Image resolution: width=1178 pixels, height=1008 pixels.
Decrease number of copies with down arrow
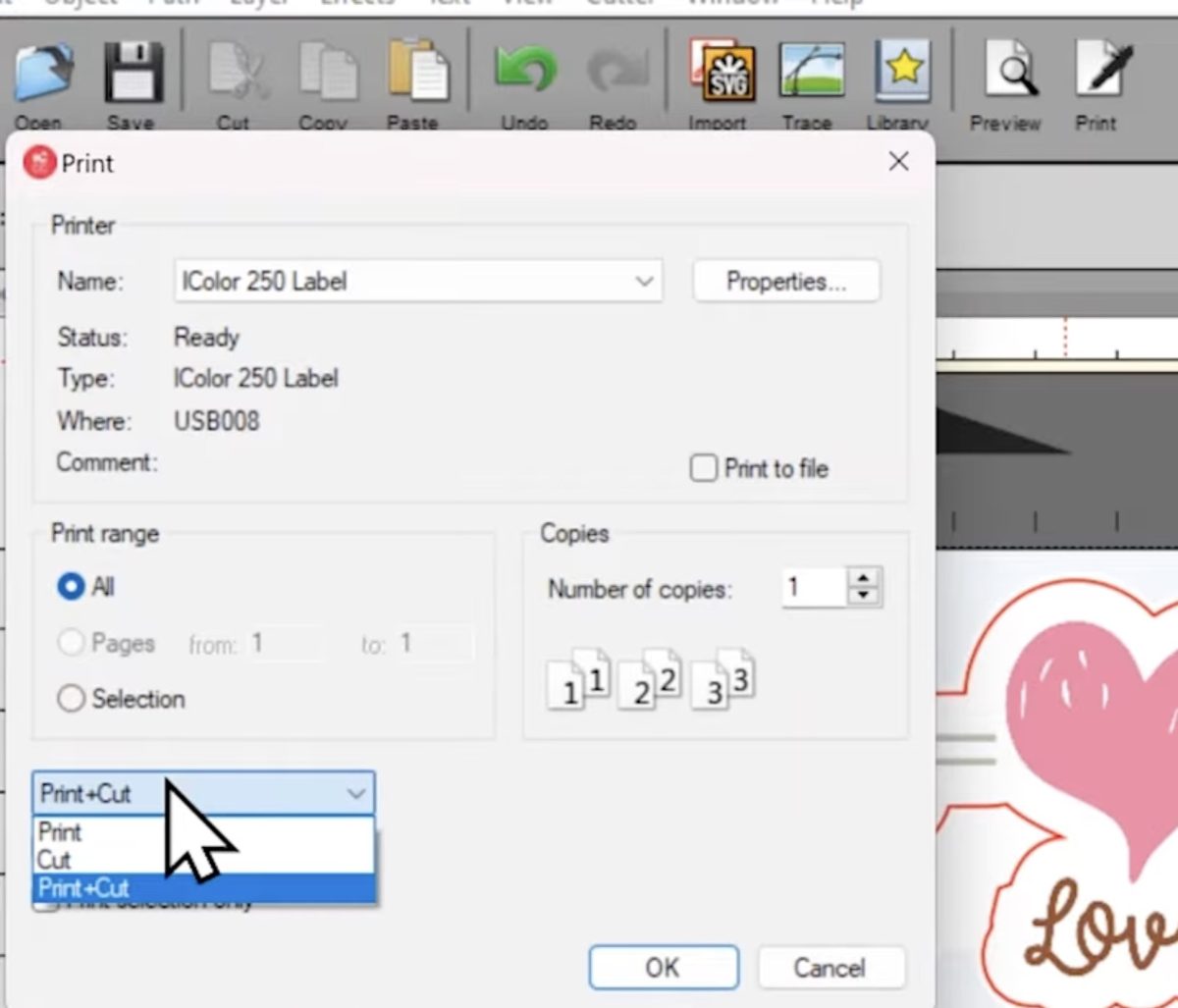coord(864,596)
